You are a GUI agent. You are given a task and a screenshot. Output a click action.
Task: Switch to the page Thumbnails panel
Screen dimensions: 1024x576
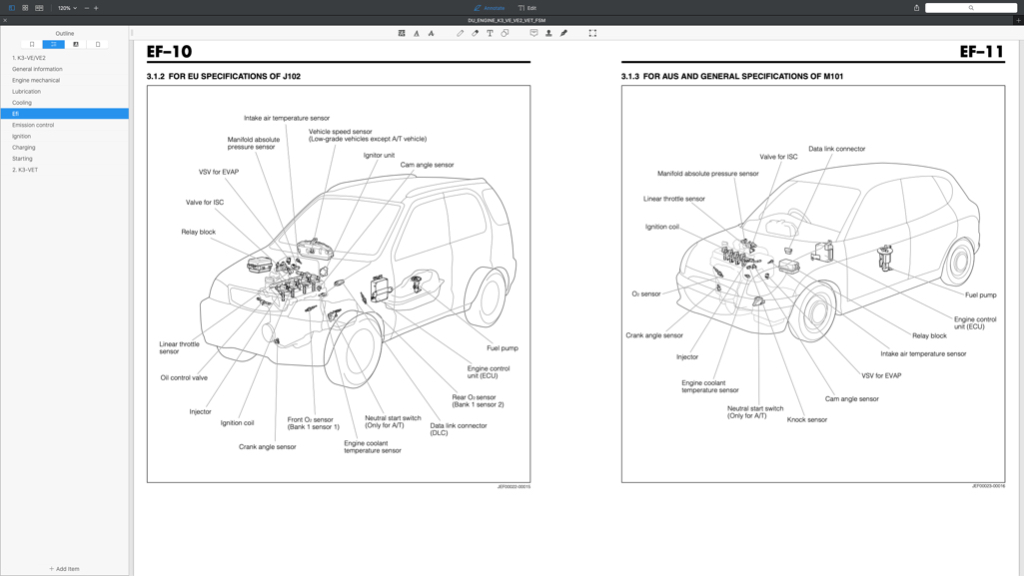[98, 44]
